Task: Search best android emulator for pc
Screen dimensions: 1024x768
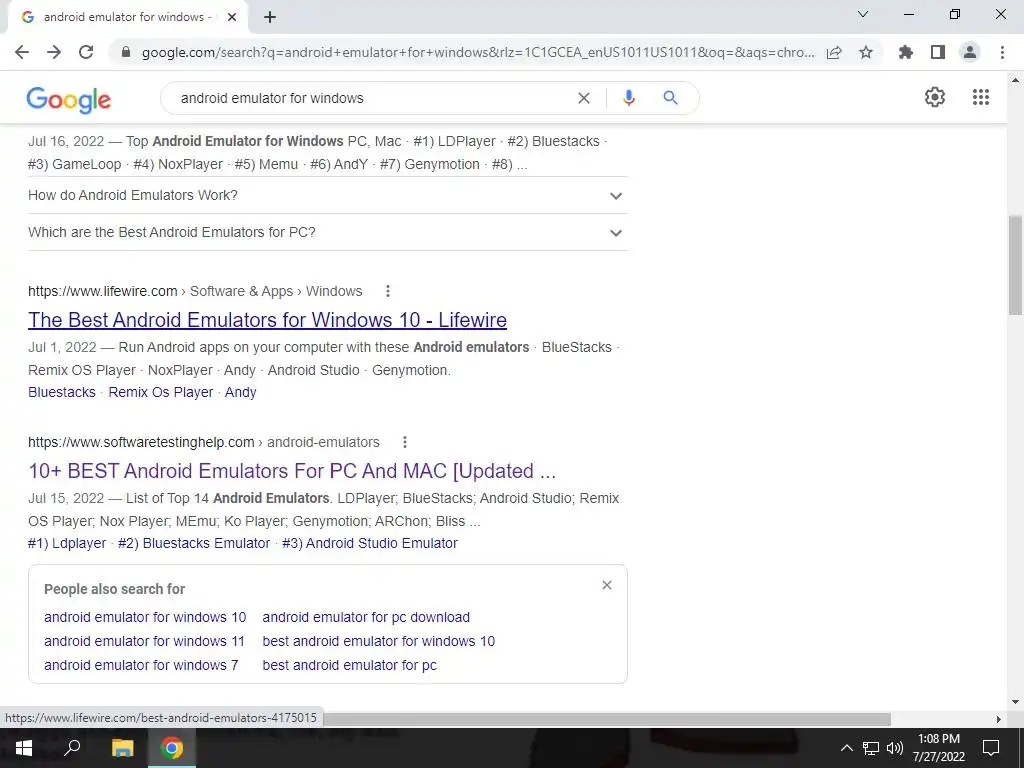Action: [x=349, y=665]
